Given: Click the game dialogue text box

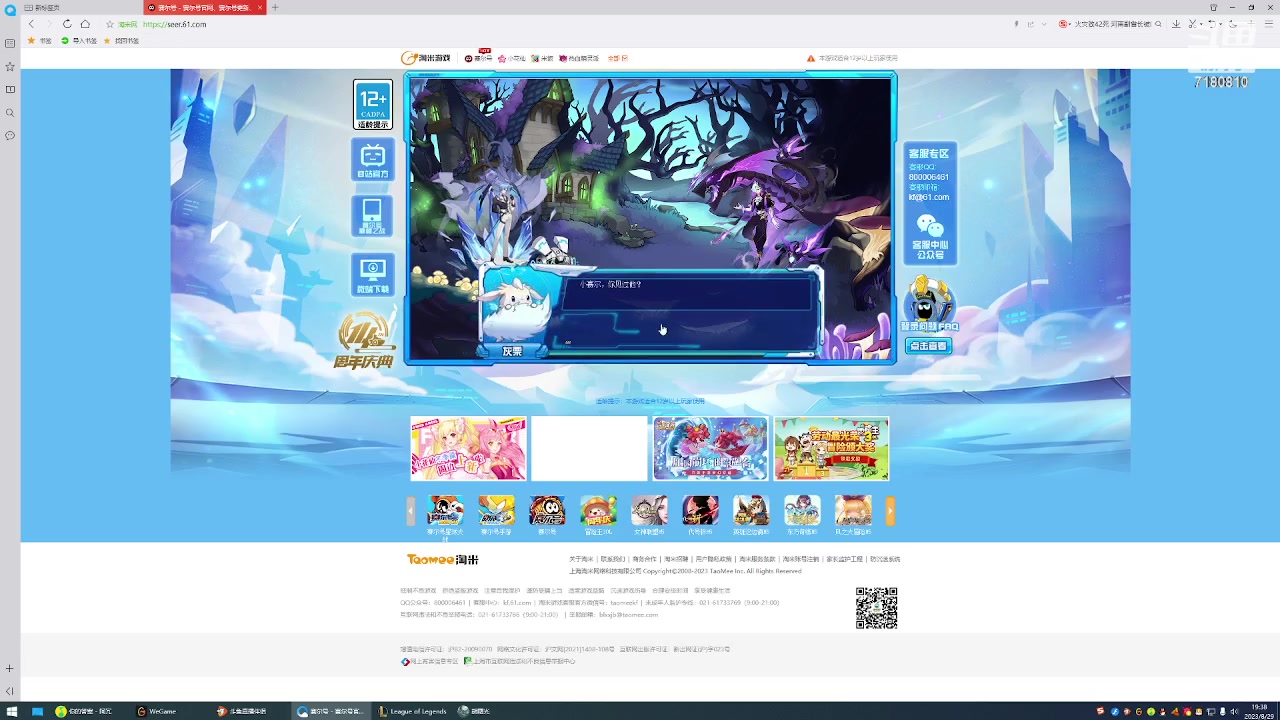Looking at the screenshot, I should tap(688, 308).
